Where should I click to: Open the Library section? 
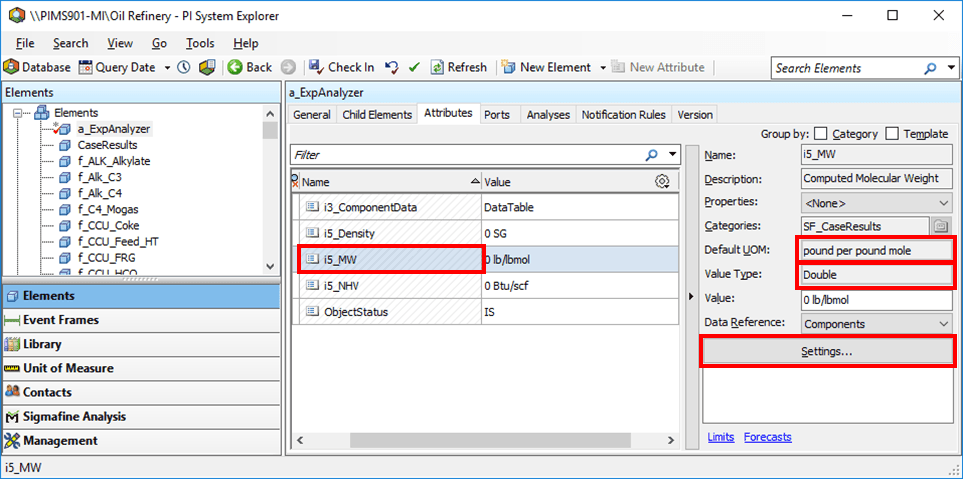141,344
